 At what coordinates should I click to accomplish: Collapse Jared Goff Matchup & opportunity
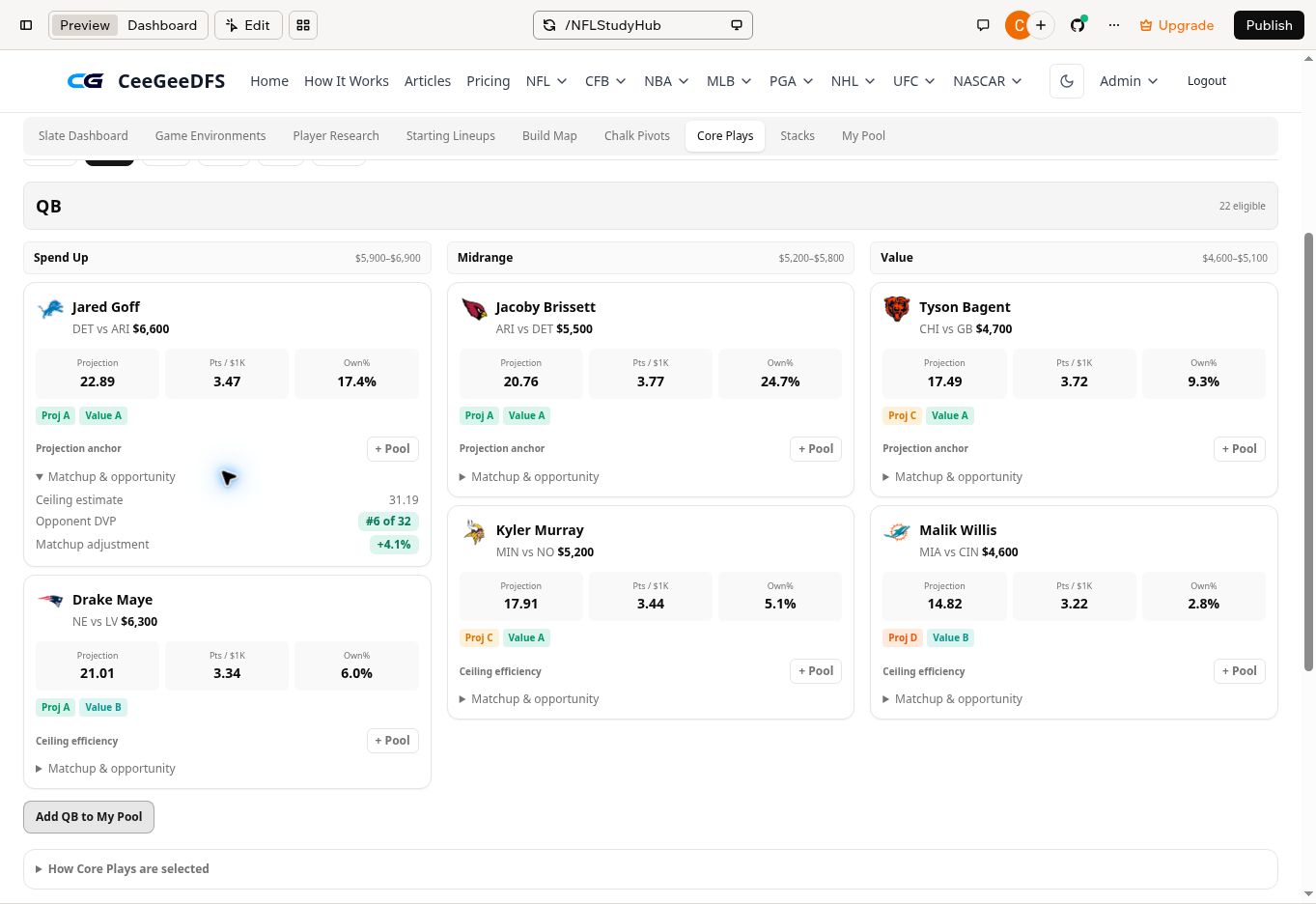106,477
